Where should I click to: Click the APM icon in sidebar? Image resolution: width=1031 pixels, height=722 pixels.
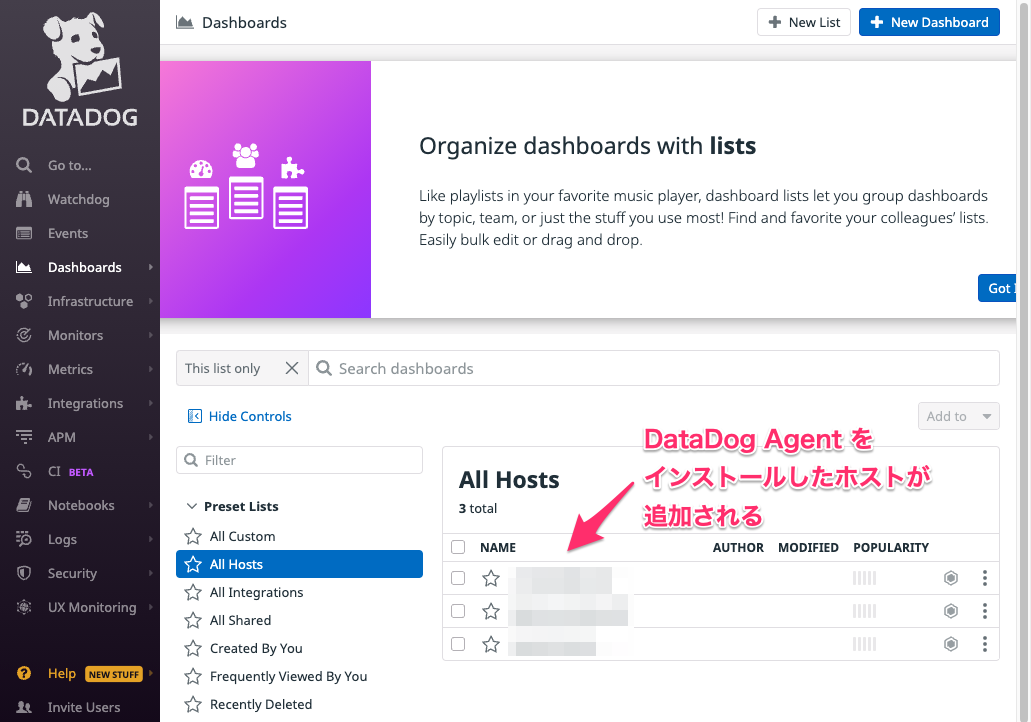click(x=24, y=437)
